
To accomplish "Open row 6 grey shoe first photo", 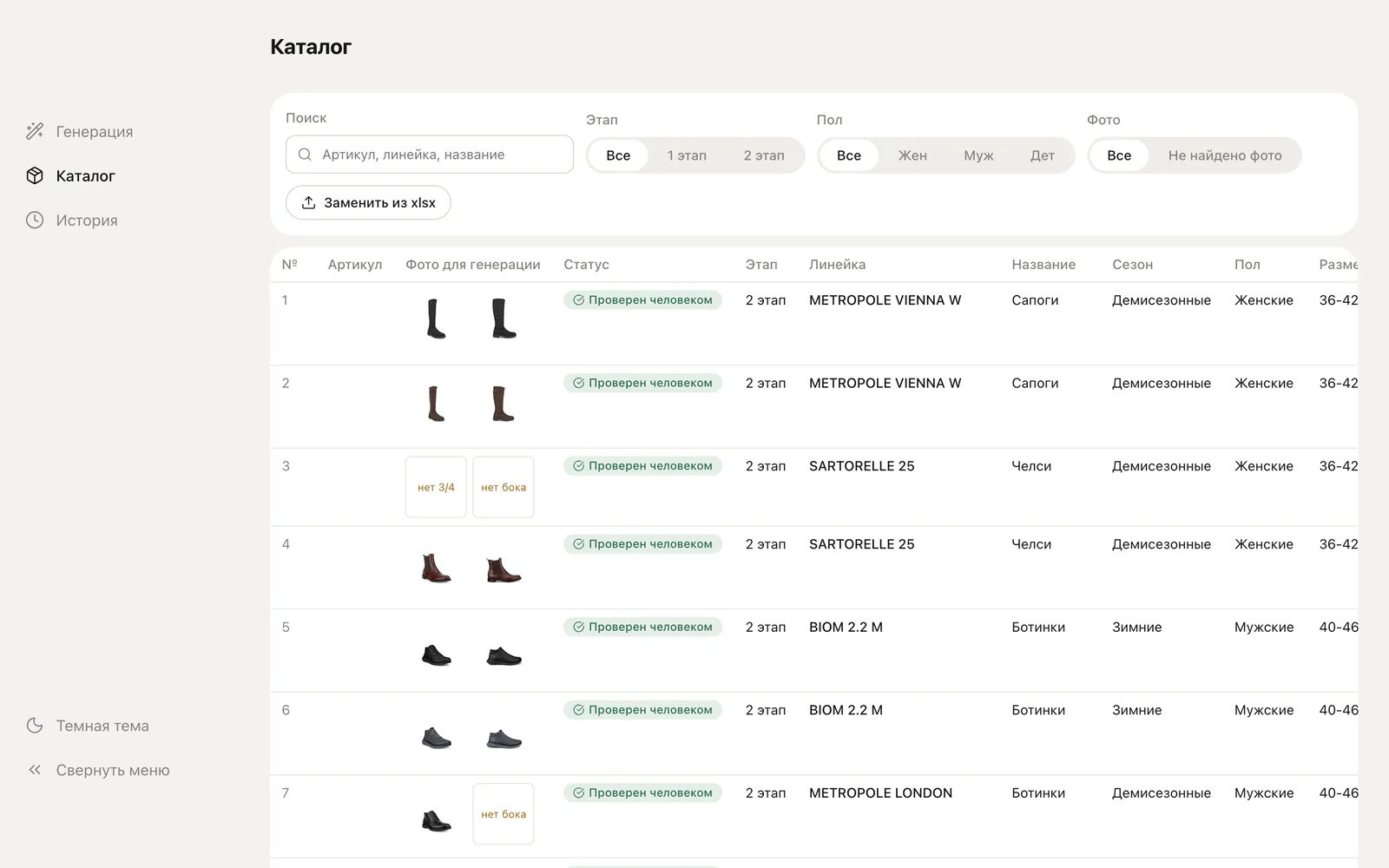I will point(436,738).
